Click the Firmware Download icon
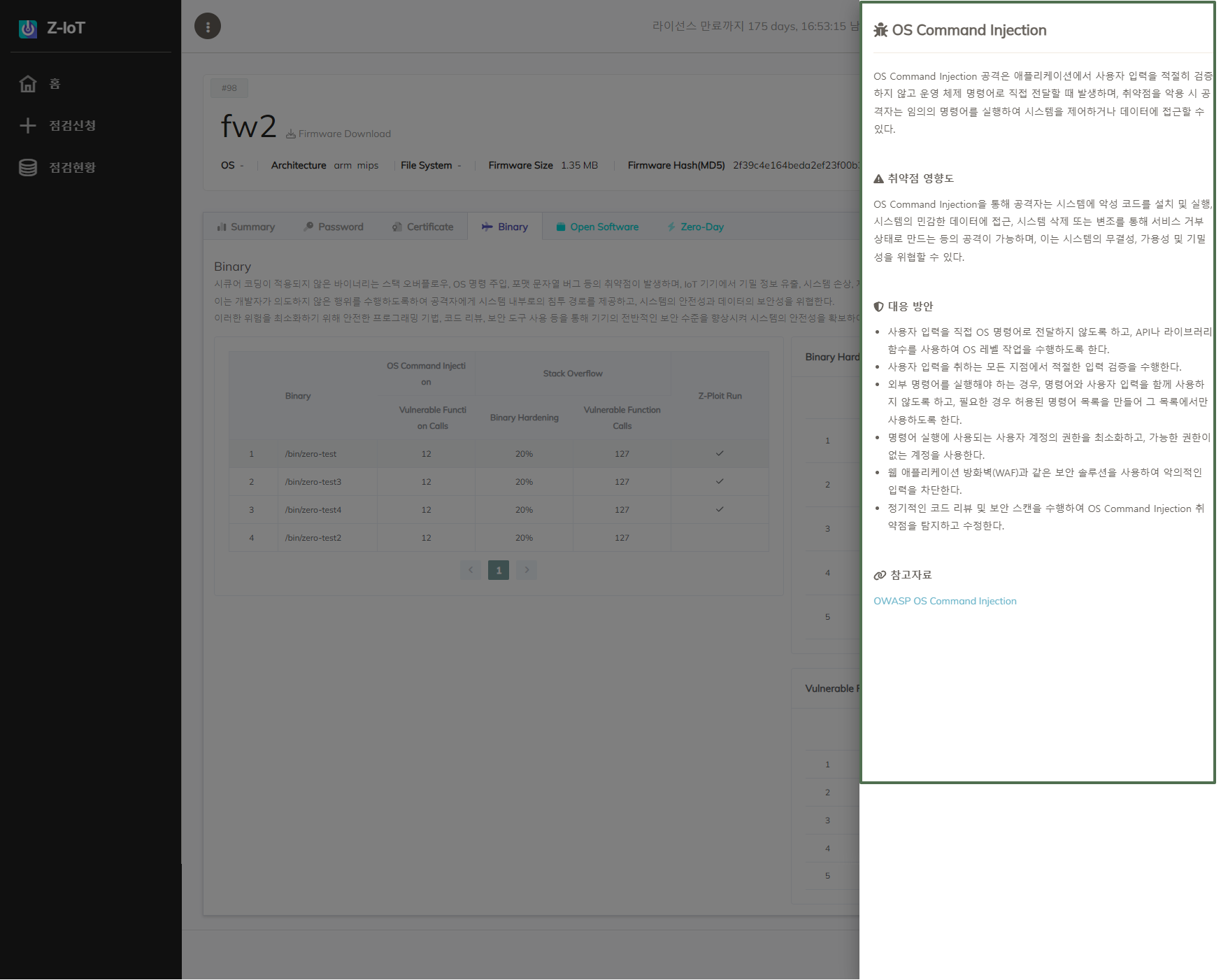Image resolution: width=1228 pixels, height=980 pixels. pos(291,134)
